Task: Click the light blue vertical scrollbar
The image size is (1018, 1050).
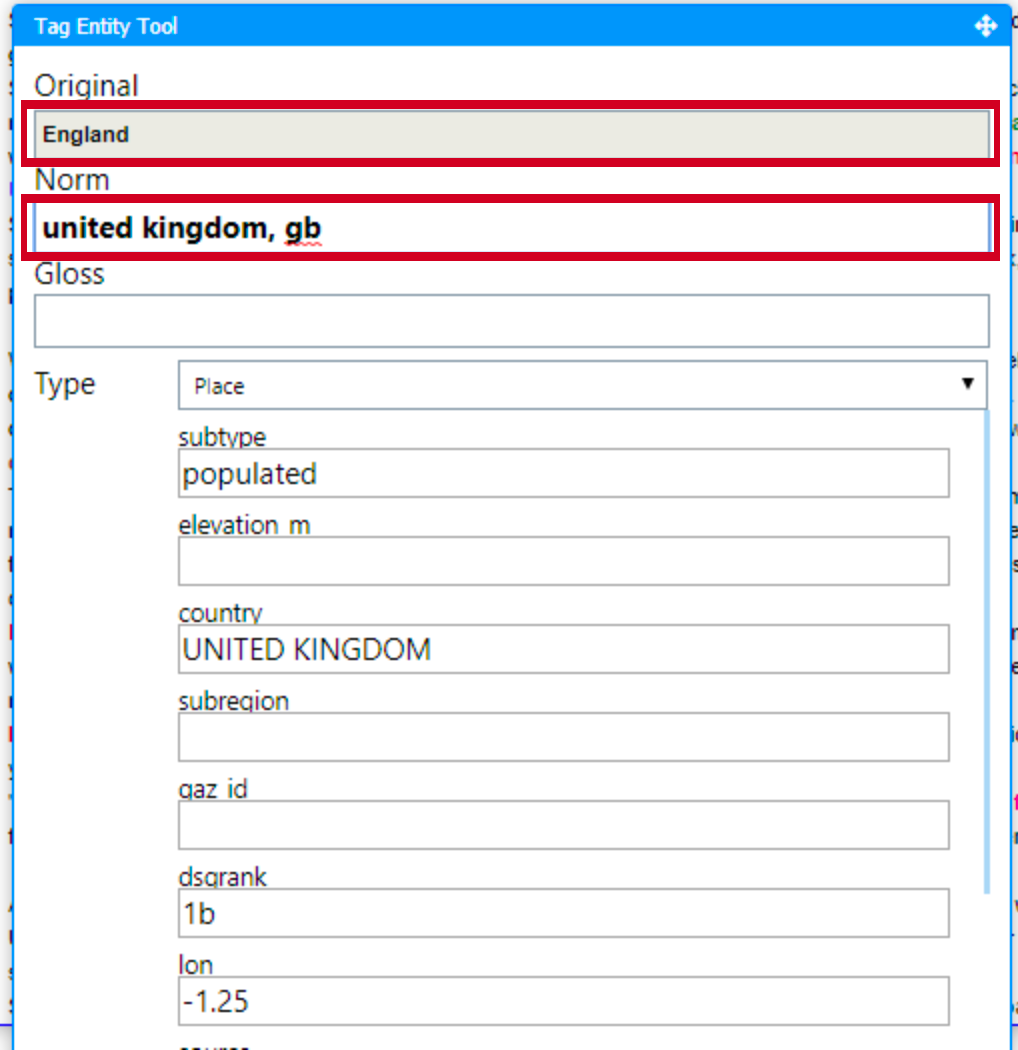Action: [988, 650]
